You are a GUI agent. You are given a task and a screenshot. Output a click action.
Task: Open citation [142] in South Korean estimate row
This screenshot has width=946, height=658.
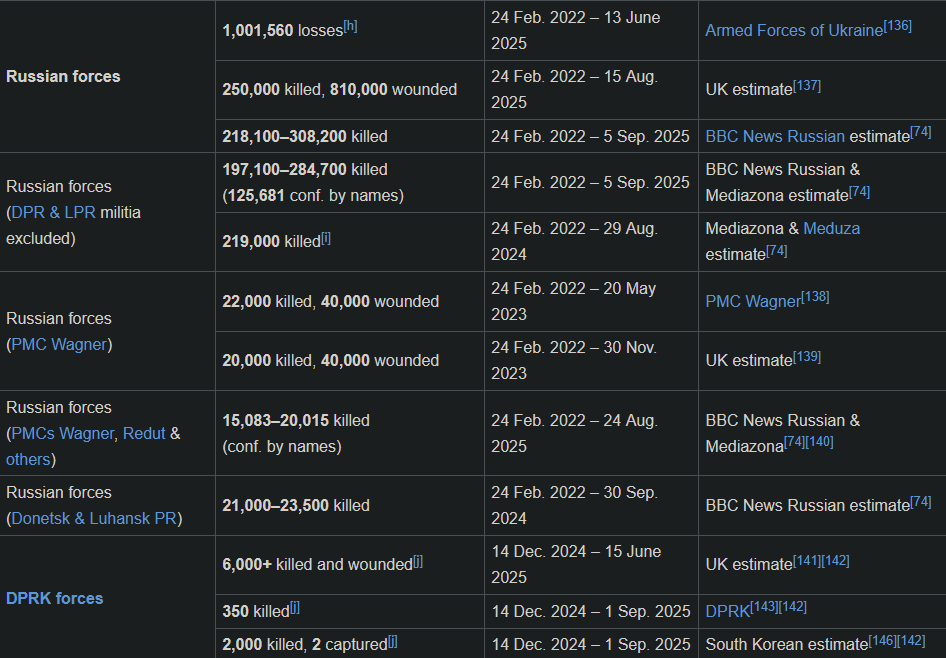[911, 641]
